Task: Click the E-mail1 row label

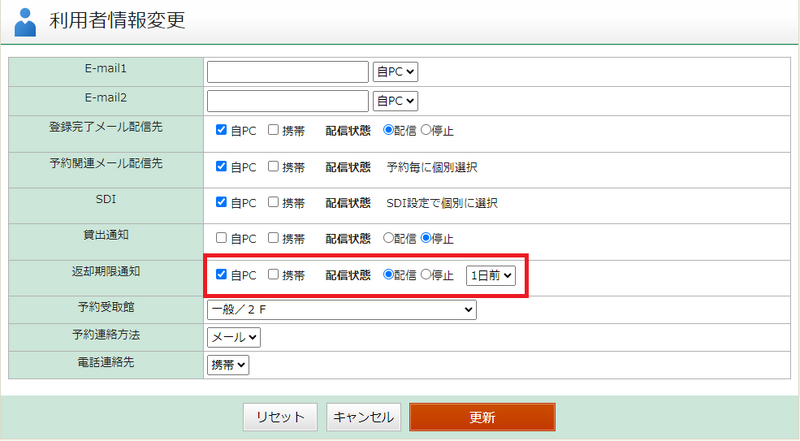Action: [106, 68]
